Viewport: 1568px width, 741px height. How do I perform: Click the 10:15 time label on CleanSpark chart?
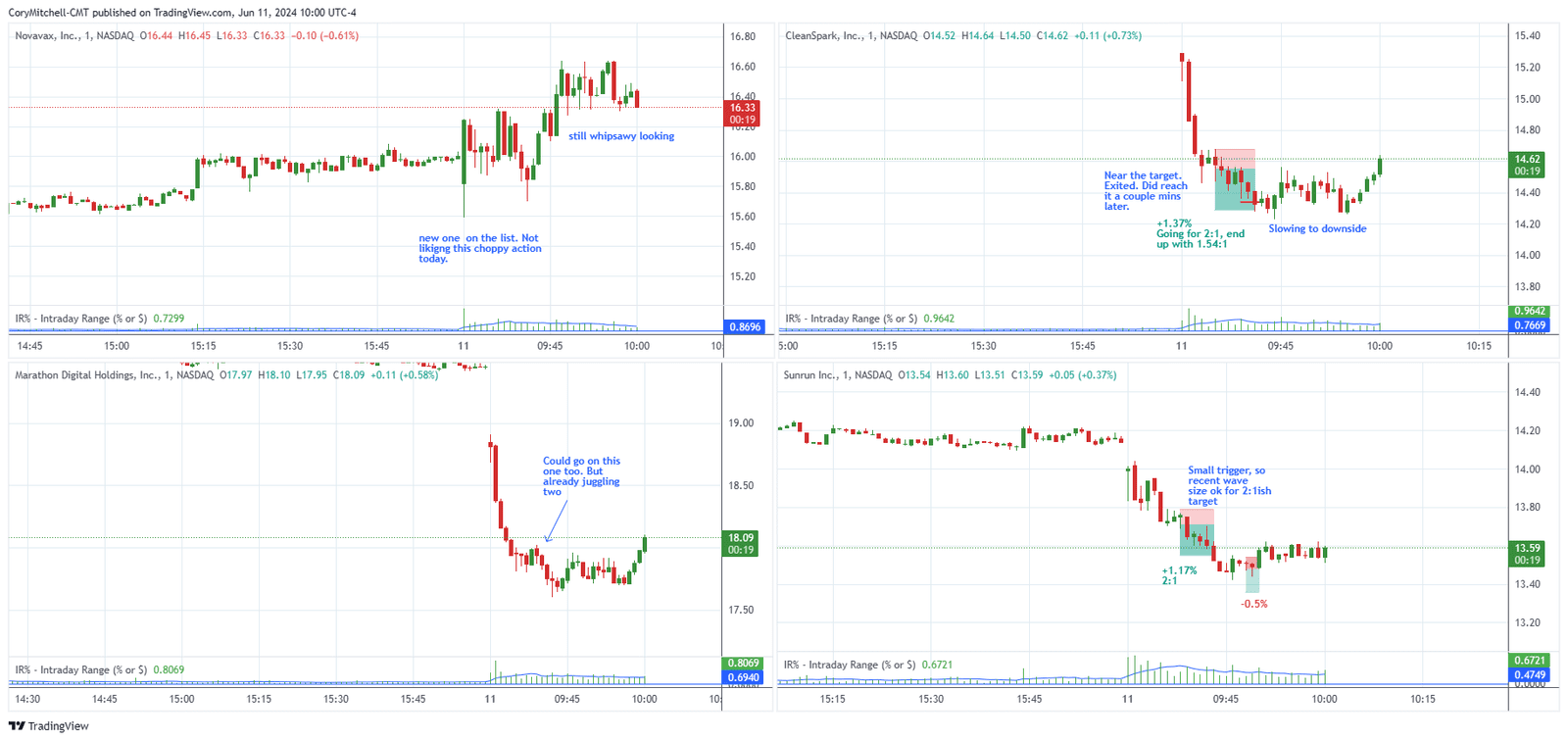click(x=1478, y=346)
